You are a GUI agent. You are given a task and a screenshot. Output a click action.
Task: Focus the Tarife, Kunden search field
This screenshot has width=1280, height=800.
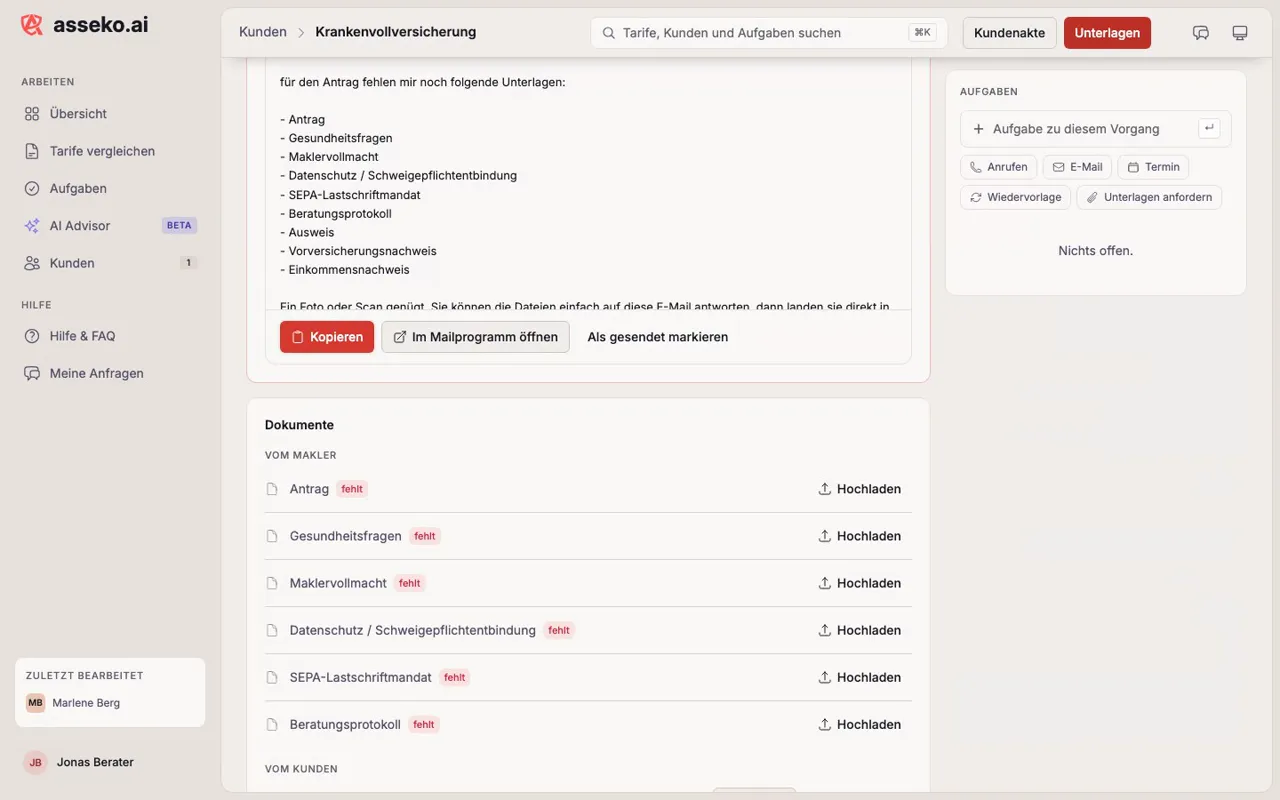[x=769, y=33]
